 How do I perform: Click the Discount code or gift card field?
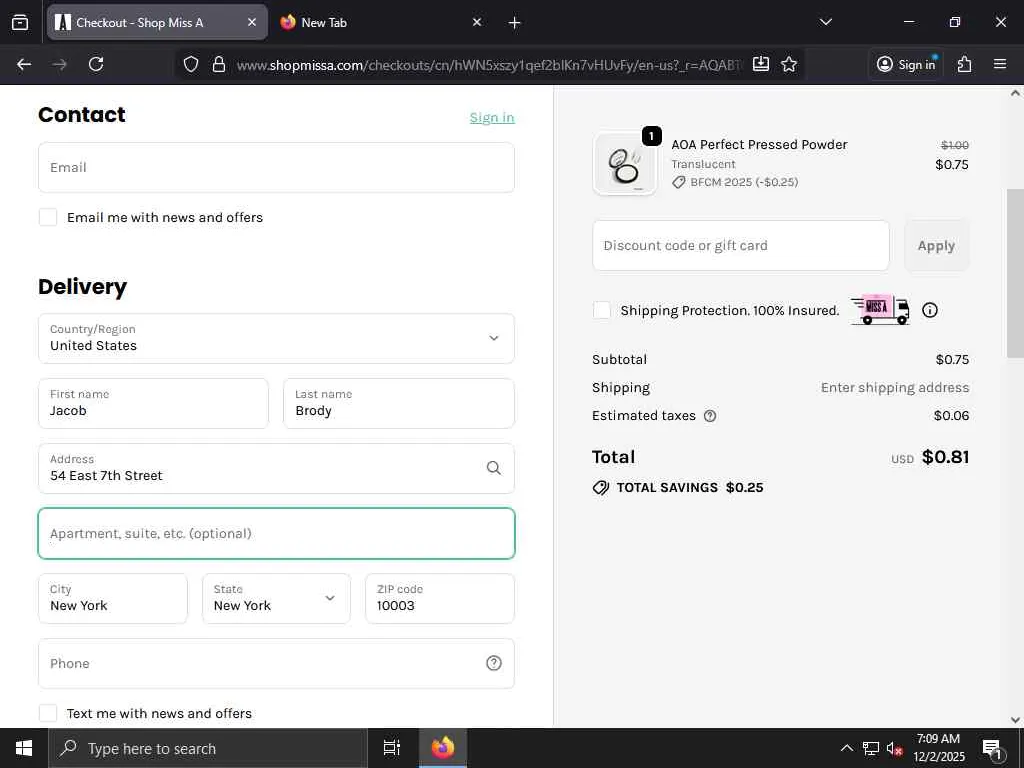coord(741,246)
